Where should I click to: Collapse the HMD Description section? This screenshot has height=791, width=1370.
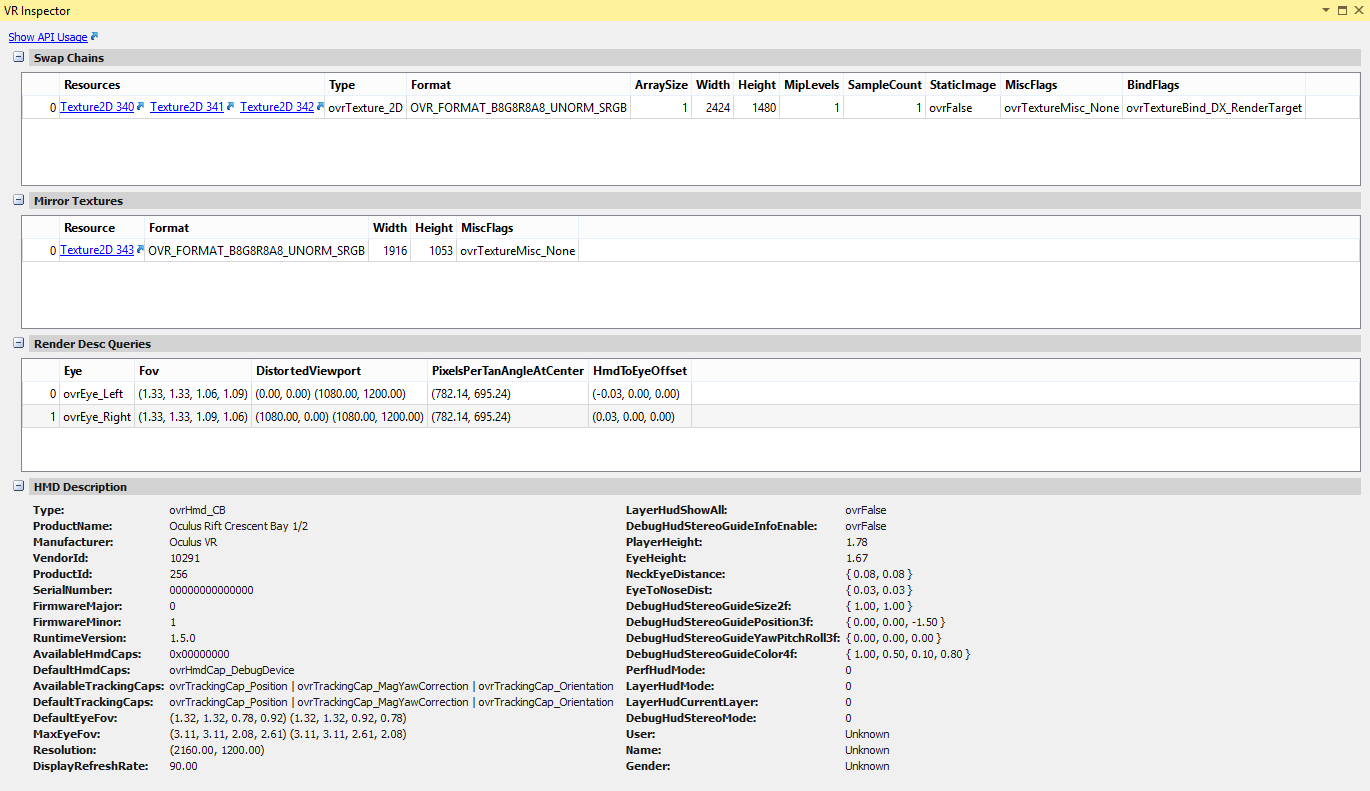tap(19, 487)
